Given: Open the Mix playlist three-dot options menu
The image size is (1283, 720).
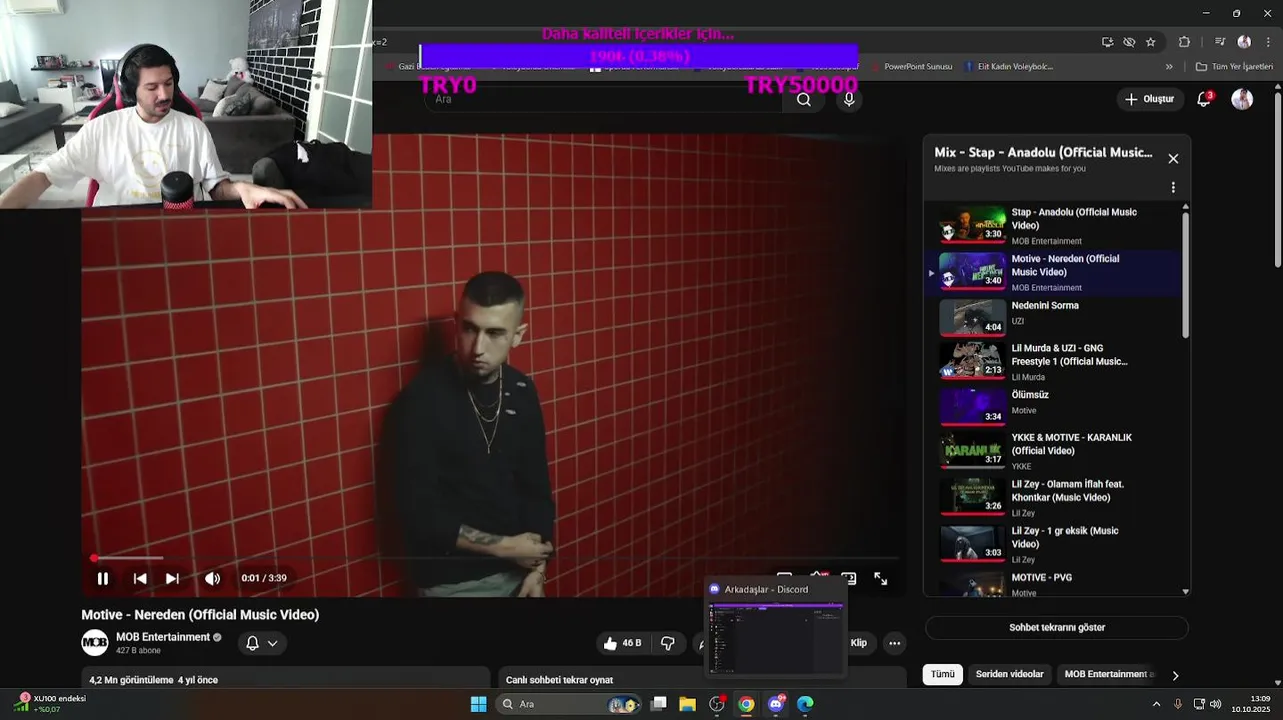Looking at the screenshot, I should click(1173, 187).
